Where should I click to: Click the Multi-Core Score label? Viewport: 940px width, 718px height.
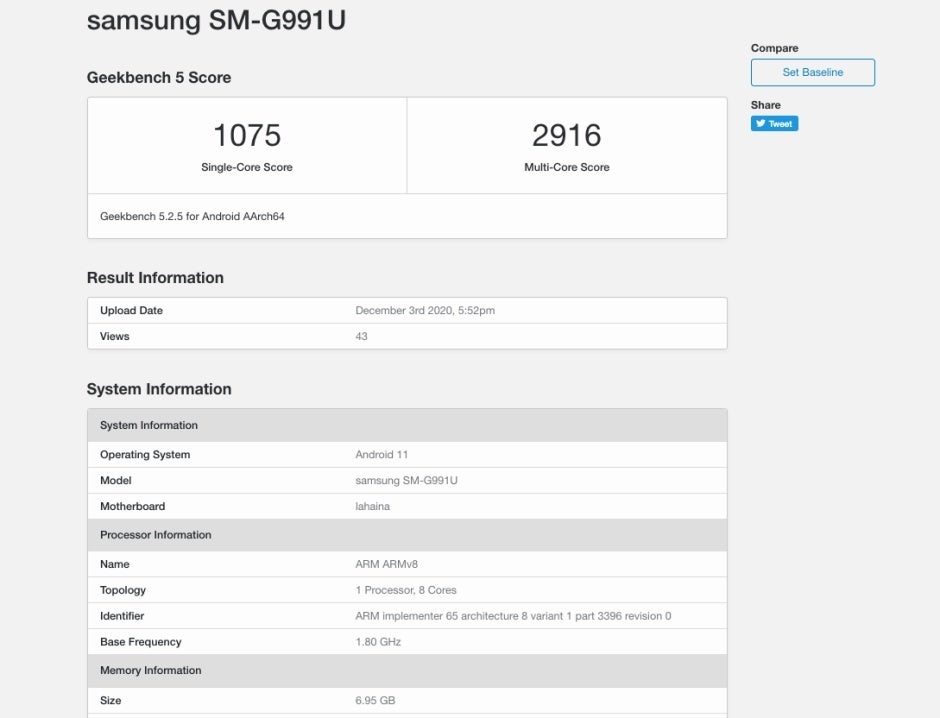pos(567,167)
